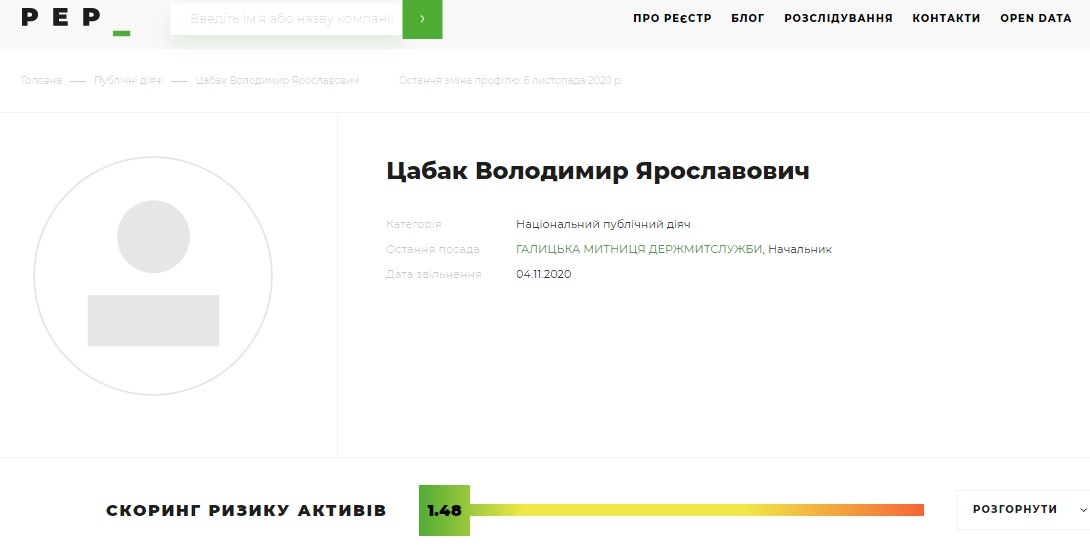Image resolution: width=1090 pixels, height=553 pixels.
Task: Go to the БЛОГ section
Action: (x=747, y=19)
